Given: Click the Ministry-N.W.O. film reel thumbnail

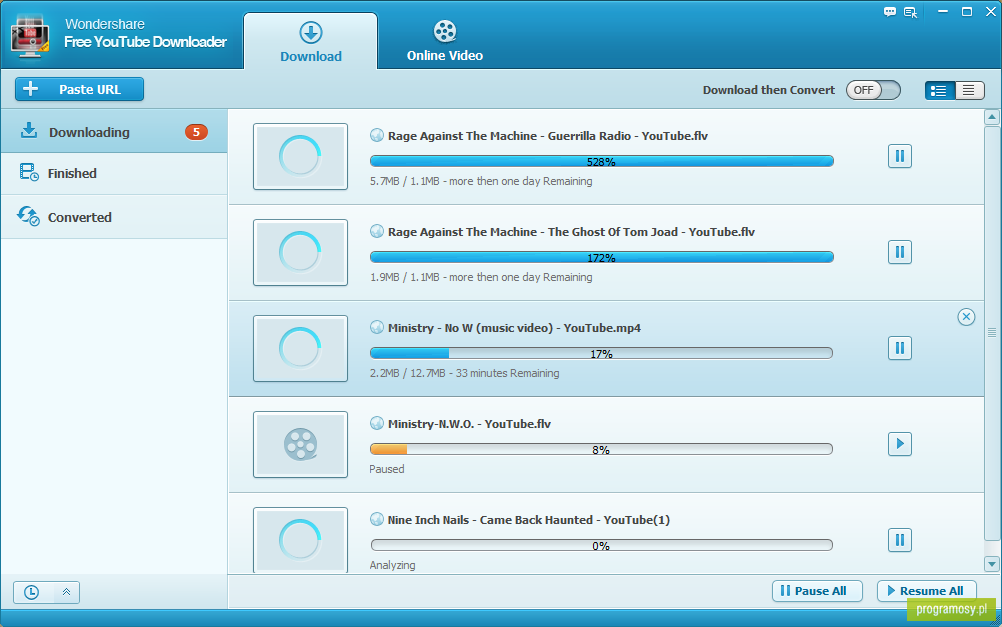Looking at the screenshot, I should point(300,444).
